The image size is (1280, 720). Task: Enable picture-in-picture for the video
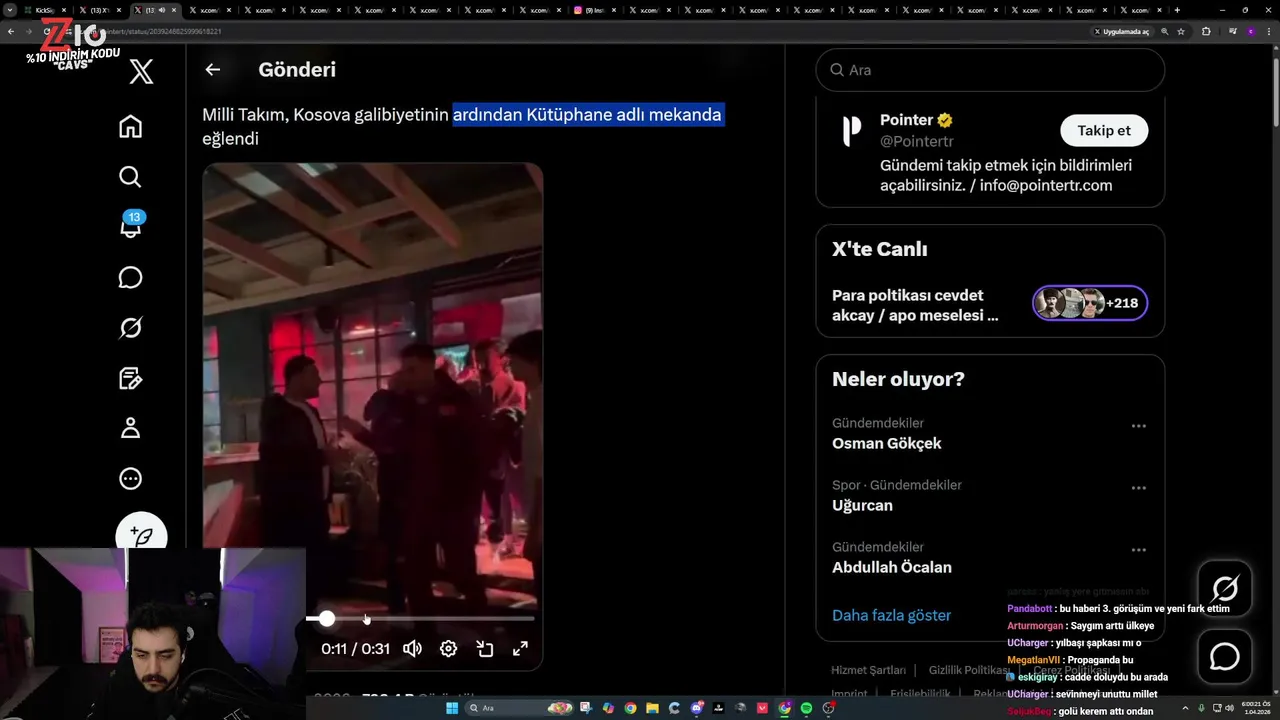click(485, 649)
